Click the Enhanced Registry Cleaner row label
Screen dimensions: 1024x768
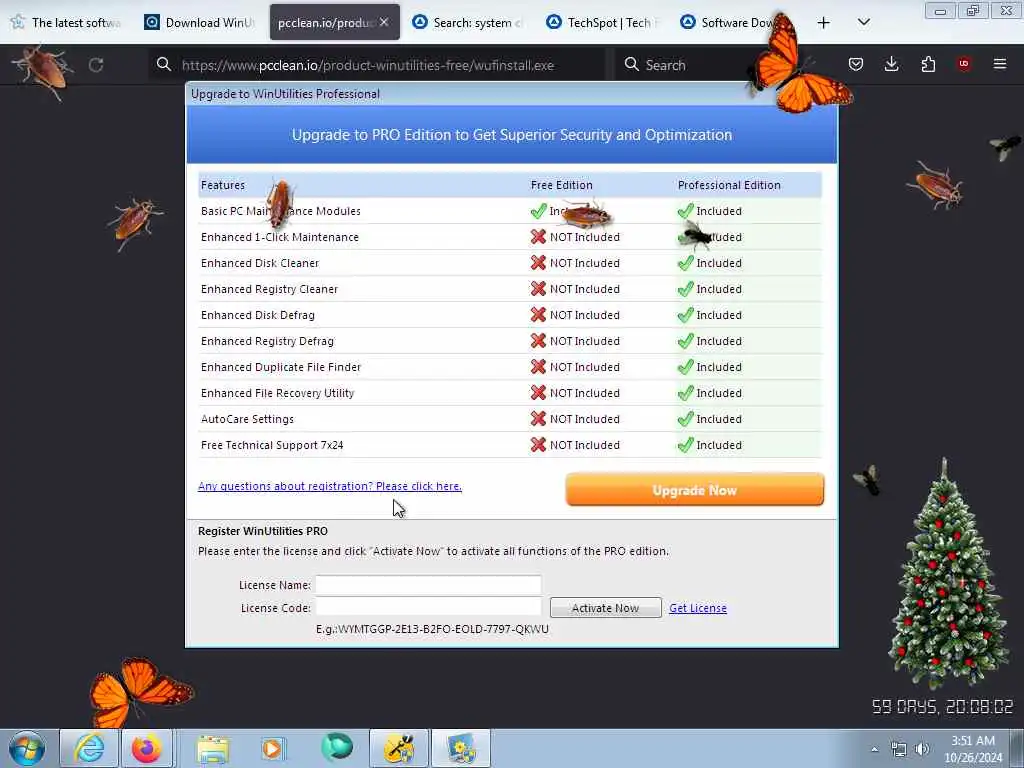coord(269,289)
